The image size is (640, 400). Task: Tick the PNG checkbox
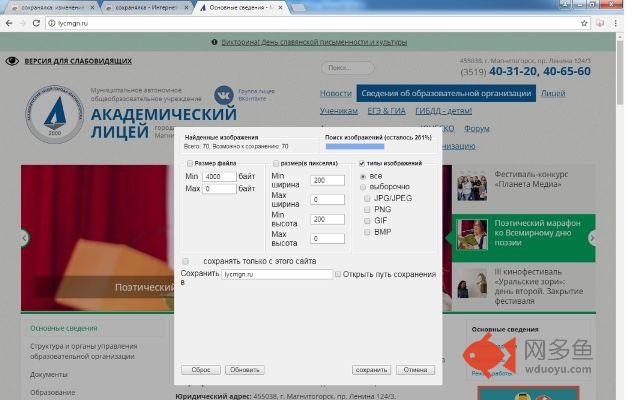(x=367, y=209)
